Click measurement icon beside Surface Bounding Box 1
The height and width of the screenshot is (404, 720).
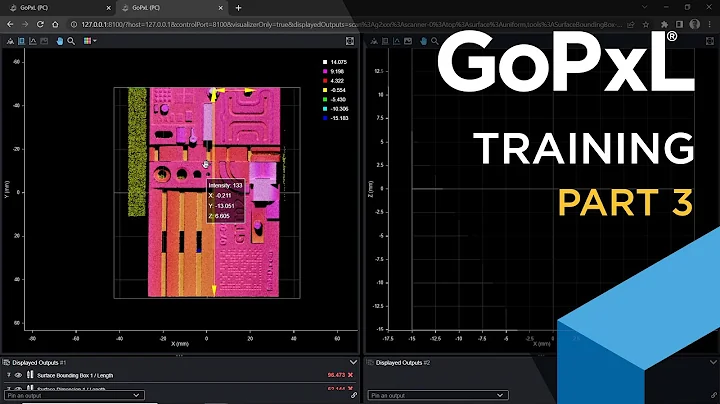tap(30, 375)
